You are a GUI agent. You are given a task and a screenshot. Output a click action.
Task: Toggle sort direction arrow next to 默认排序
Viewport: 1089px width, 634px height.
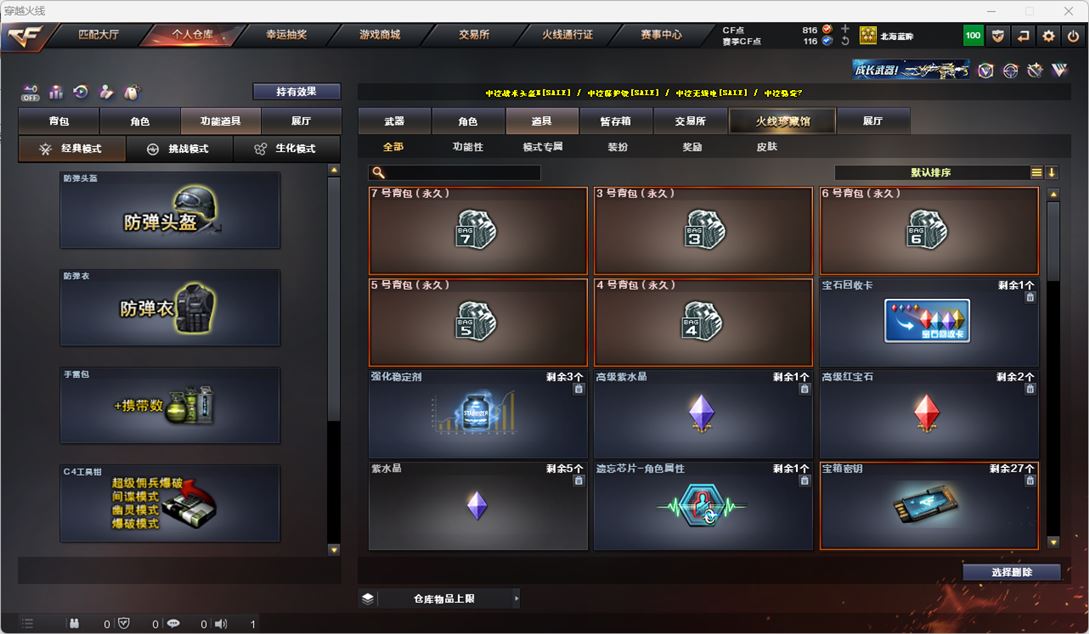[1051, 172]
